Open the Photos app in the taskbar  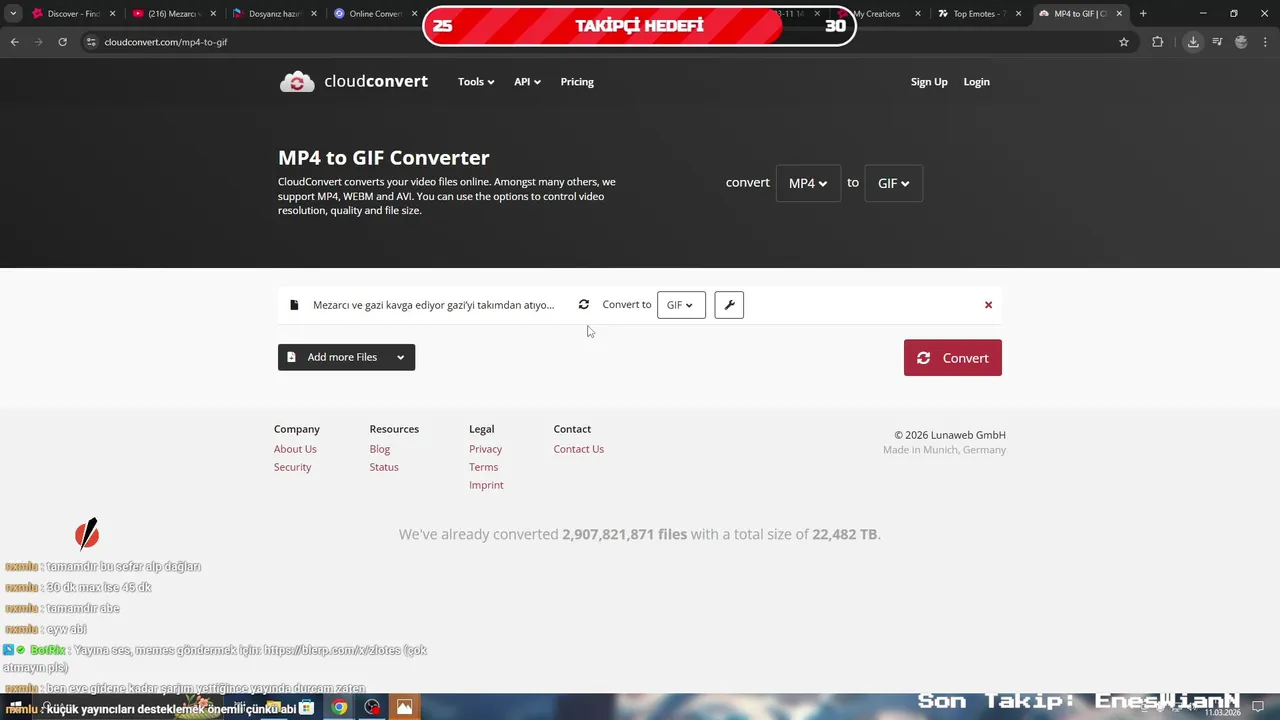404,707
